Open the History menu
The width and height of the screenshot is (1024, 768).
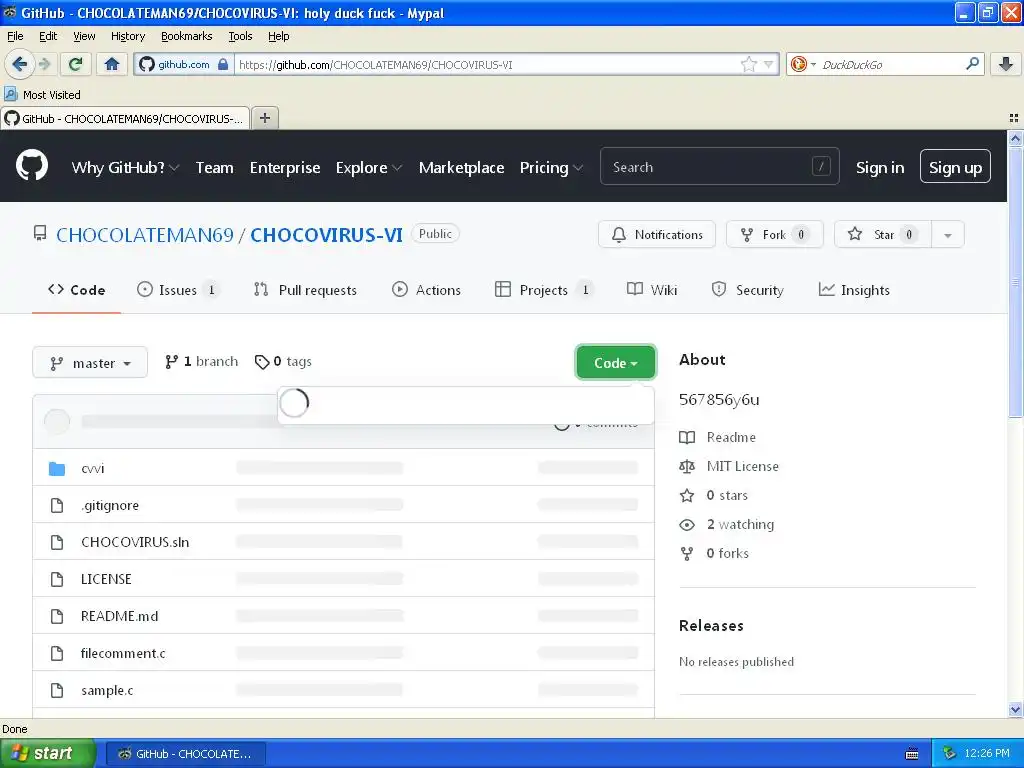127,36
